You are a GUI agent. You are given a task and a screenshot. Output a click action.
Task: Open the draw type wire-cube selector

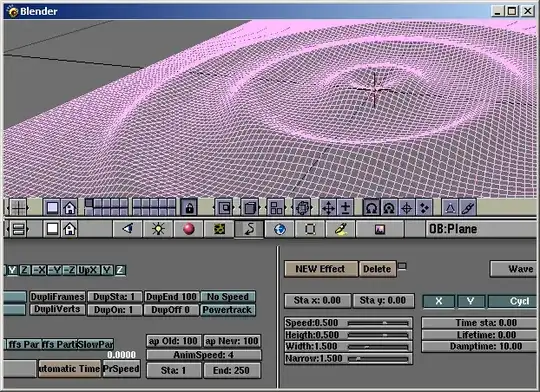[302, 208]
